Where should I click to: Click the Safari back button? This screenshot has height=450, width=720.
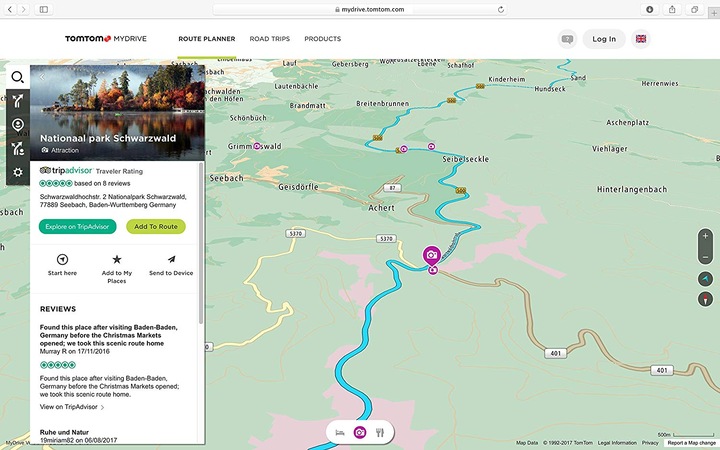pos(10,9)
